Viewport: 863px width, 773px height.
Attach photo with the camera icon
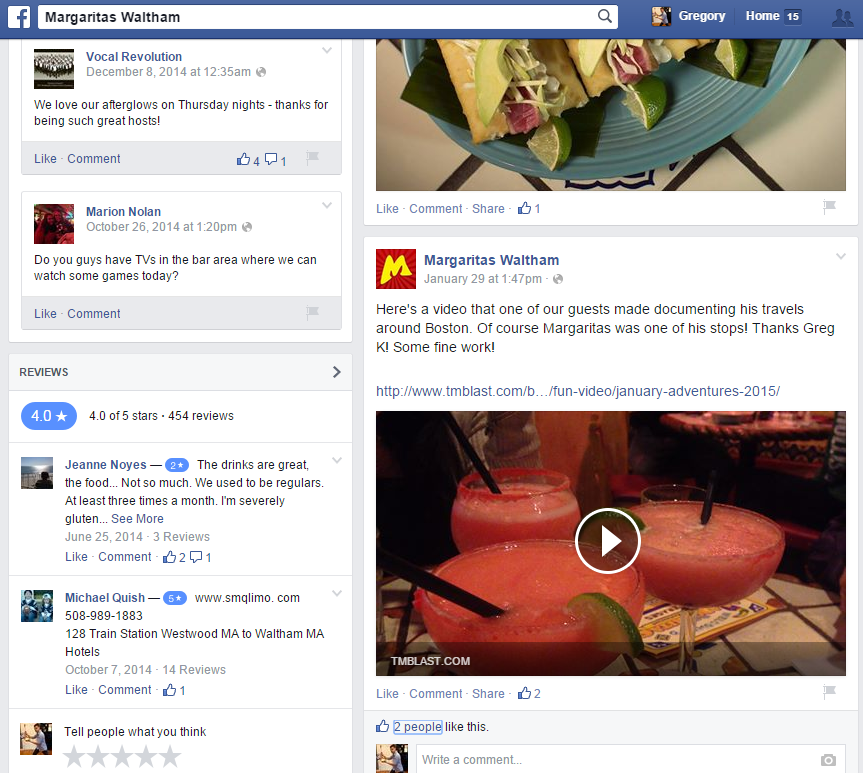click(828, 760)
